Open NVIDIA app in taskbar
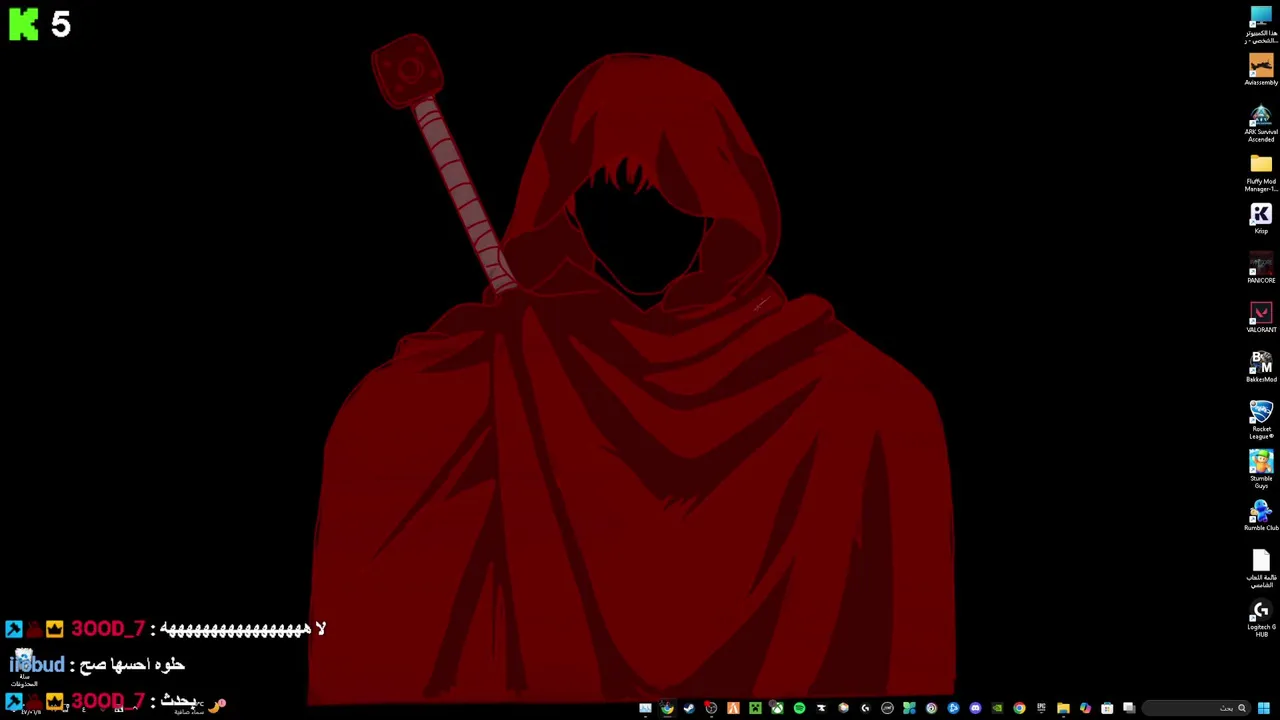Viewport: 1280px width, 720px height. [997, 708]
